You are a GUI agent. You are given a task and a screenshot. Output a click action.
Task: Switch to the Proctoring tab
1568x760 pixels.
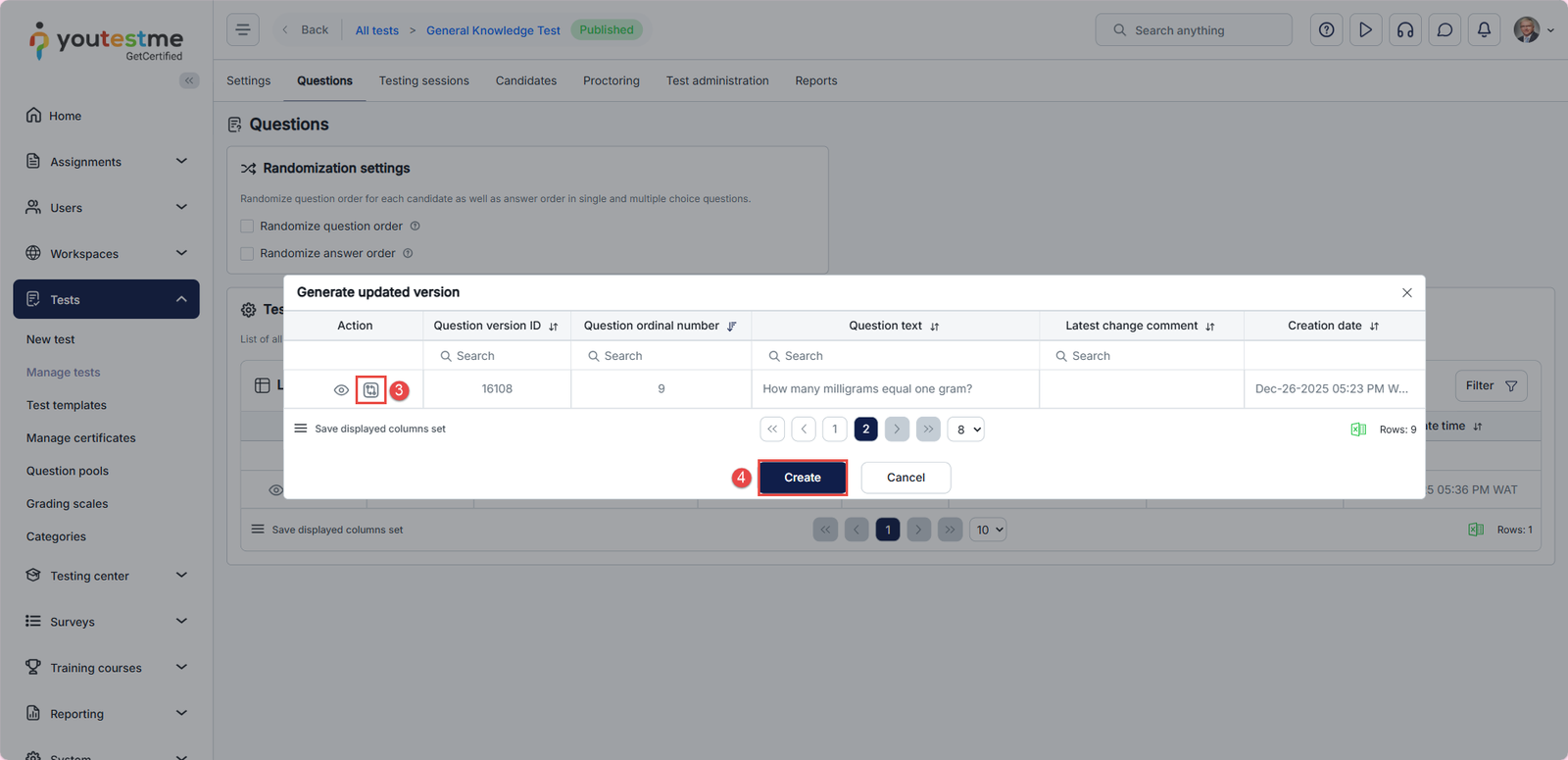coord(611,81)
